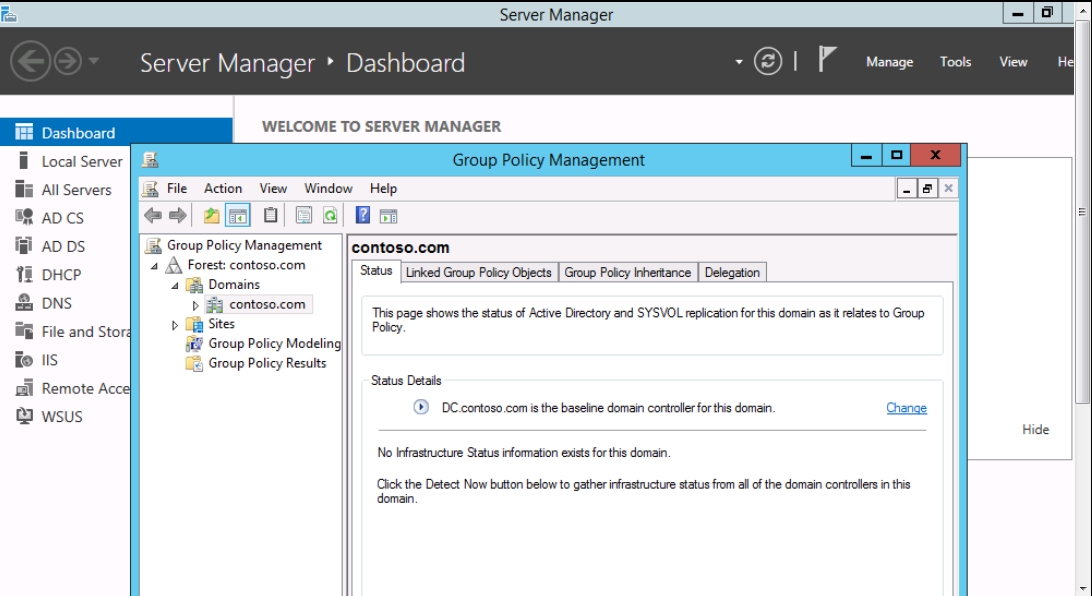Select the contoso.com domain in the tree
Viewport: 1092px width, 596px height.
(267, 304)
